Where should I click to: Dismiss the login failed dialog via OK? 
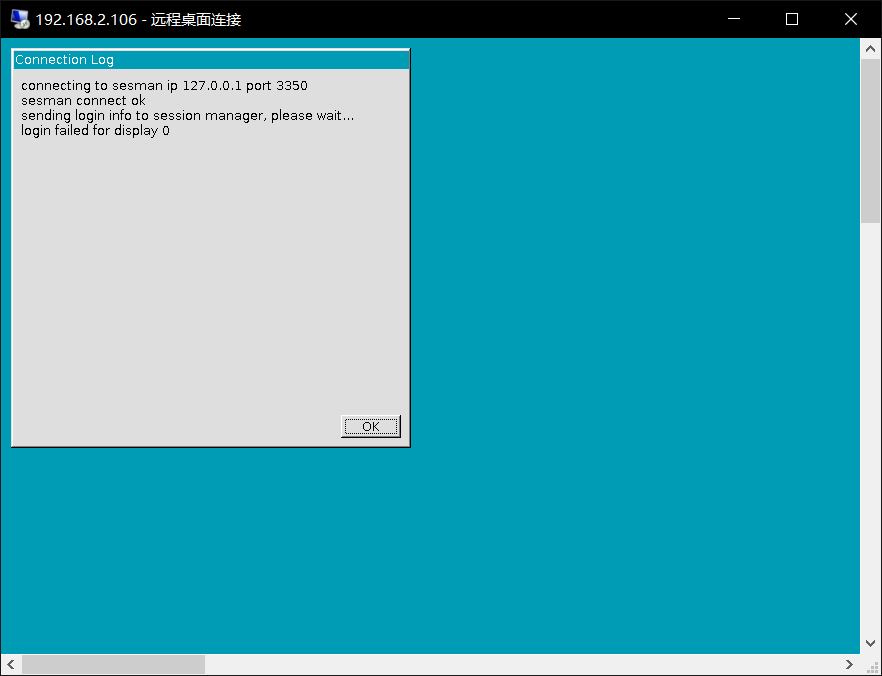point(370,426)
